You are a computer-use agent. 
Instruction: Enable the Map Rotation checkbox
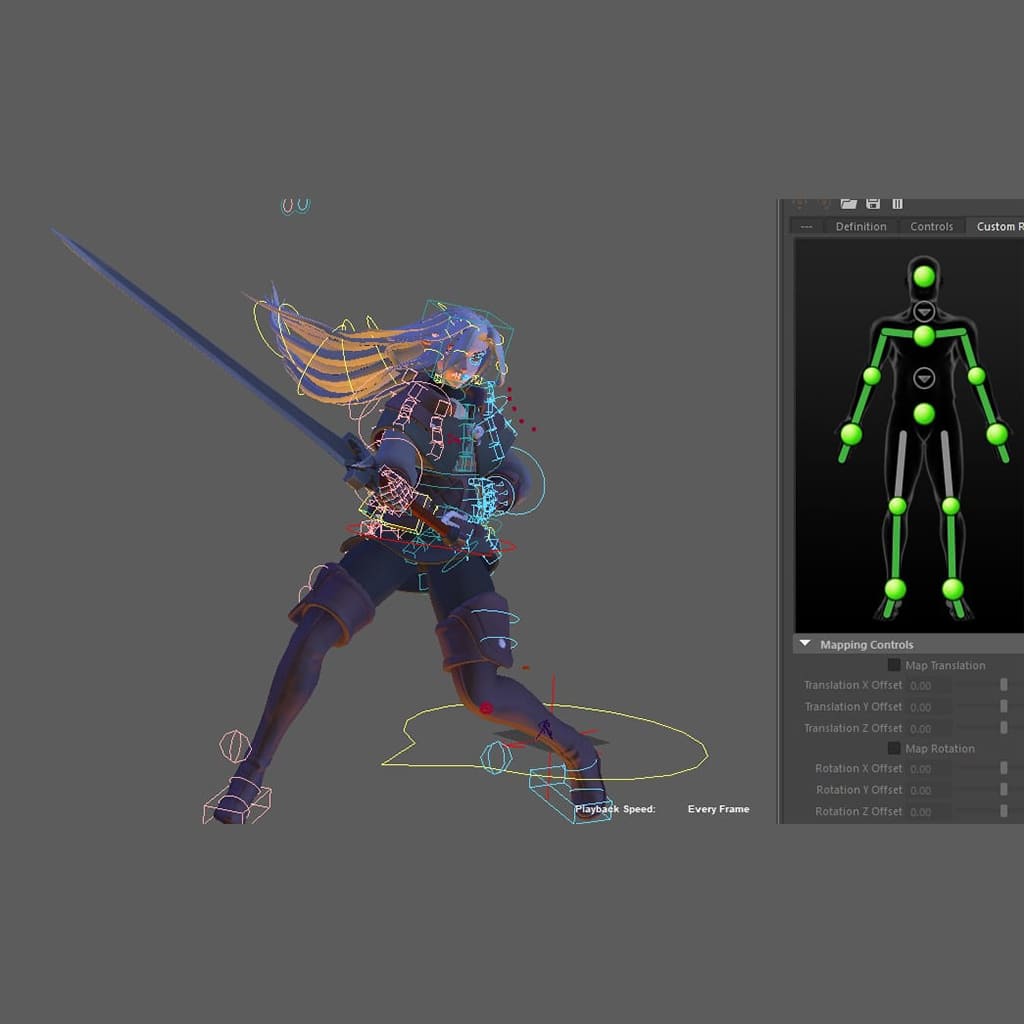[x=894, y=748]
